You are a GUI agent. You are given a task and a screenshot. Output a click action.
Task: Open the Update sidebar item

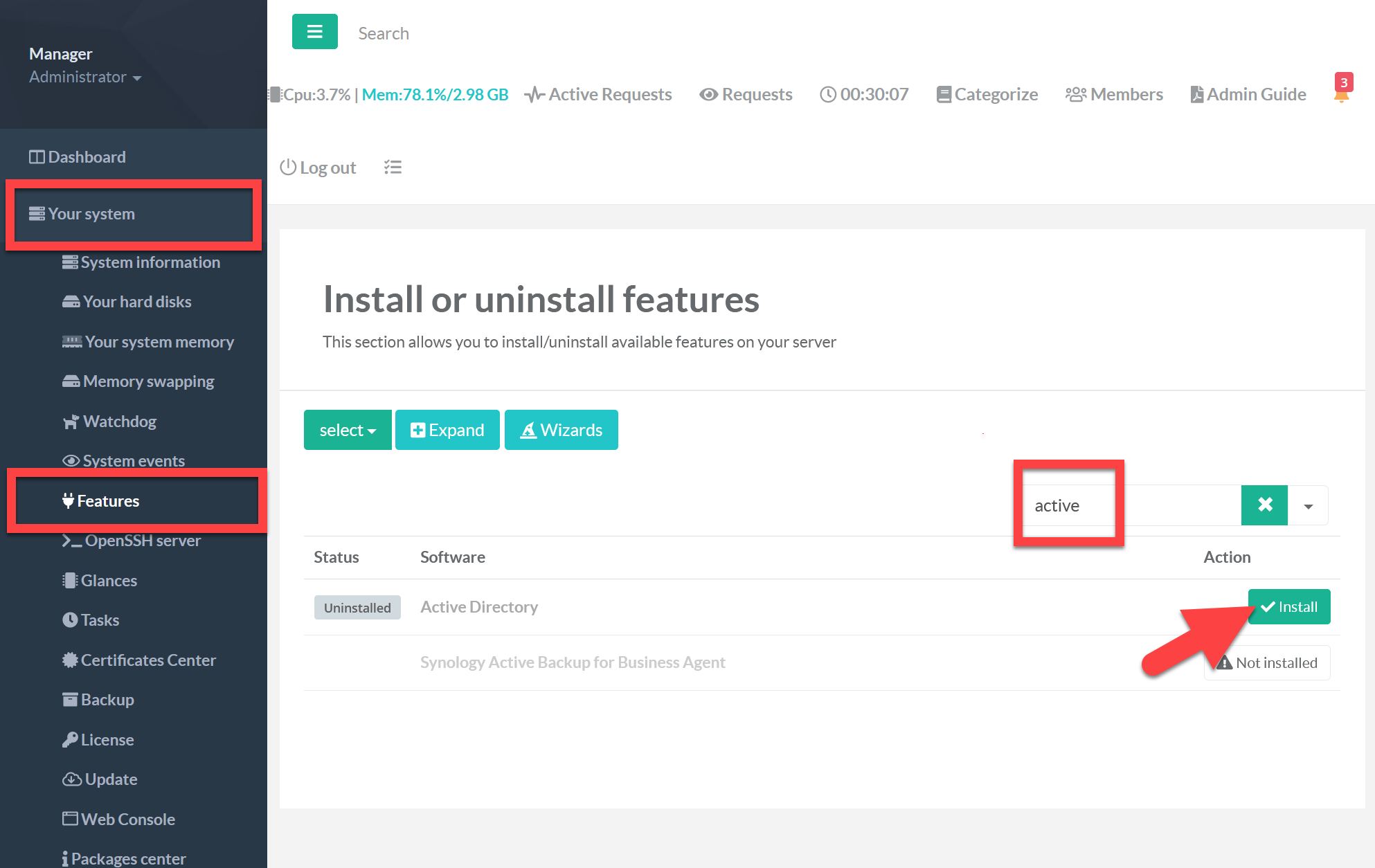pyautogui.click(x=110, y=779)
